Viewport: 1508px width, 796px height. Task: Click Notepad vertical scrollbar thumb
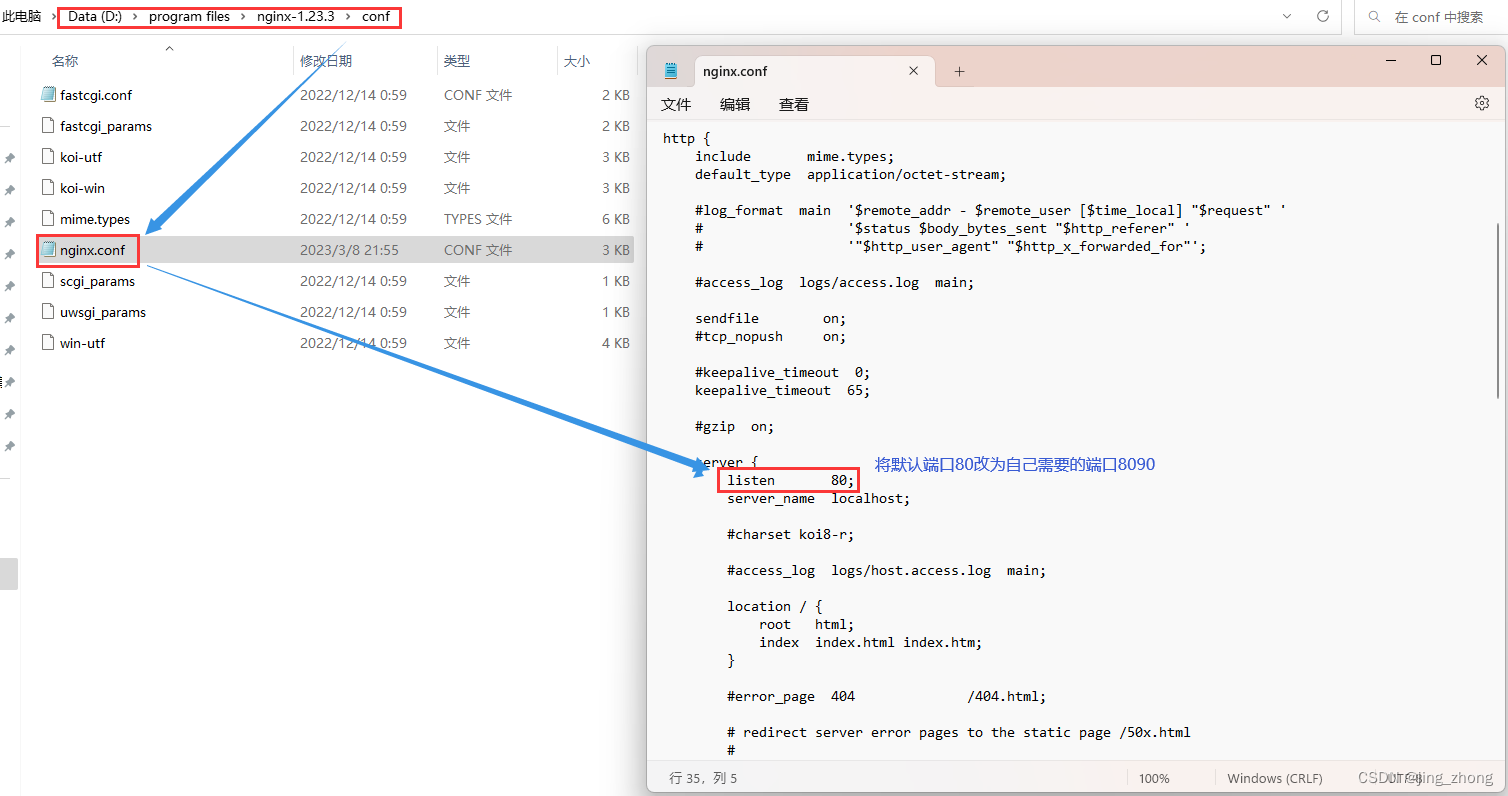(x=1498, y=310)
